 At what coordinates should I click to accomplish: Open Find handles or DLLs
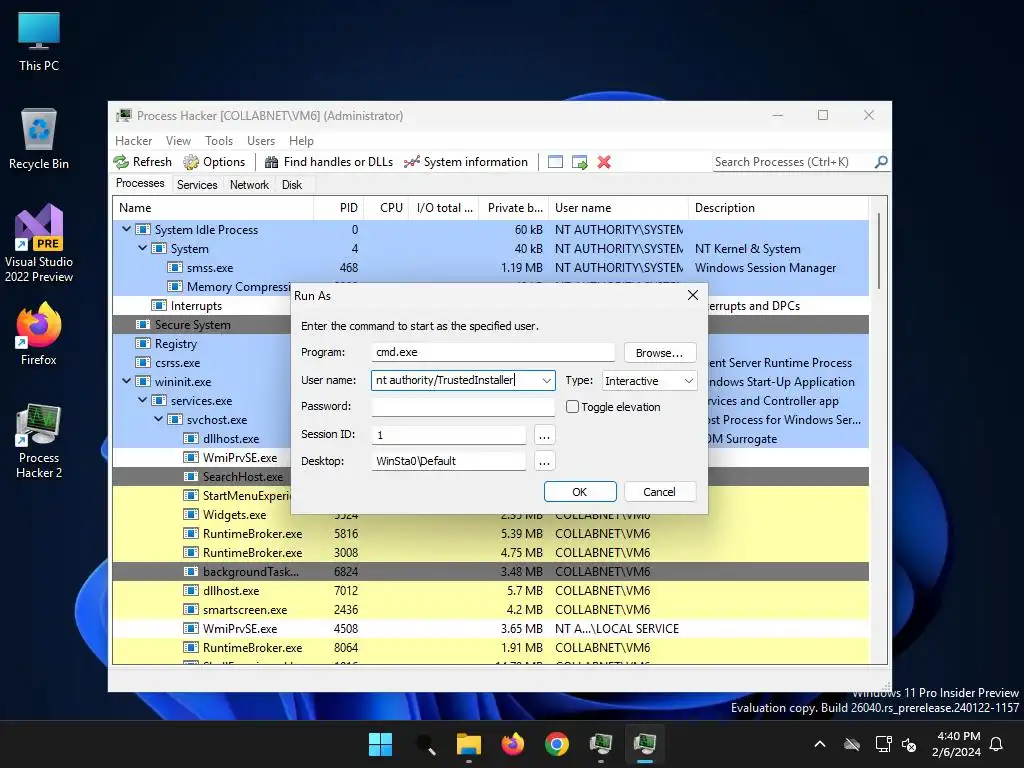pyautogui.click(x=328, y=162)
